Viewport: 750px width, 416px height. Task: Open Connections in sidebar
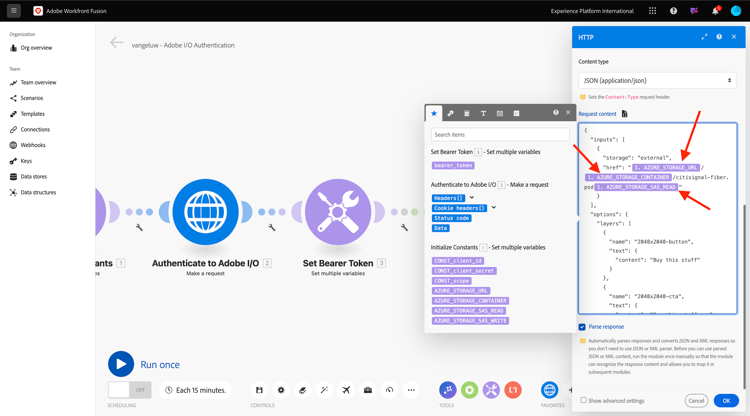[30, 130]
